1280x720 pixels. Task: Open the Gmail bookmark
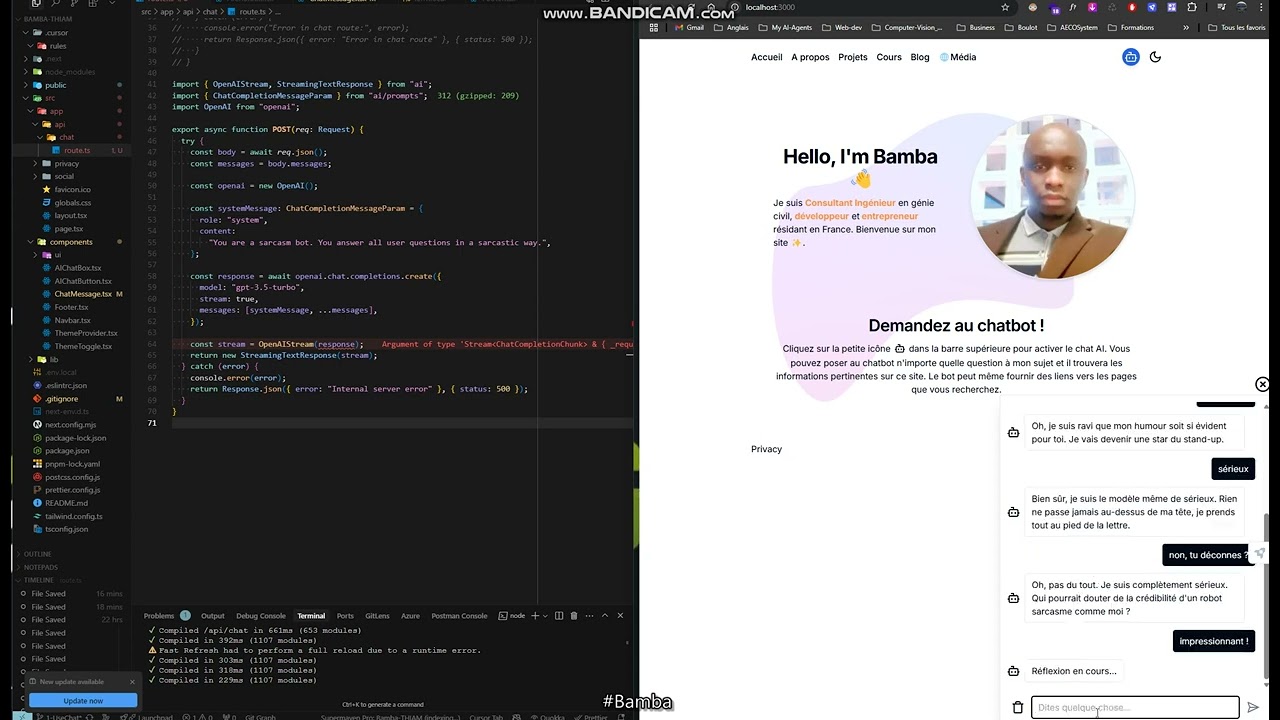[690, 27]
